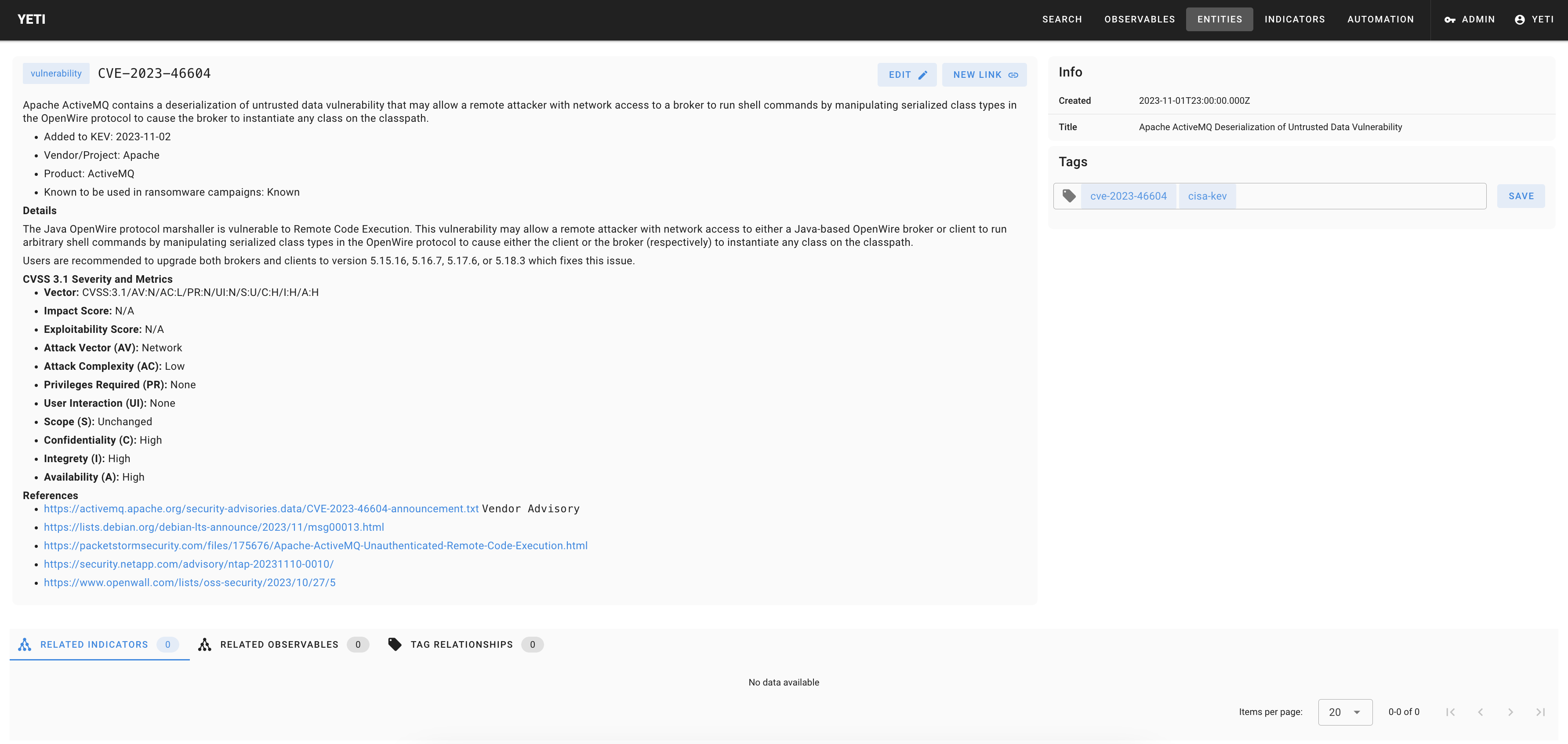Screen dimensions: 1568x744
Task: Switch to the Tag Relationships tab
Action: point(465,644)
